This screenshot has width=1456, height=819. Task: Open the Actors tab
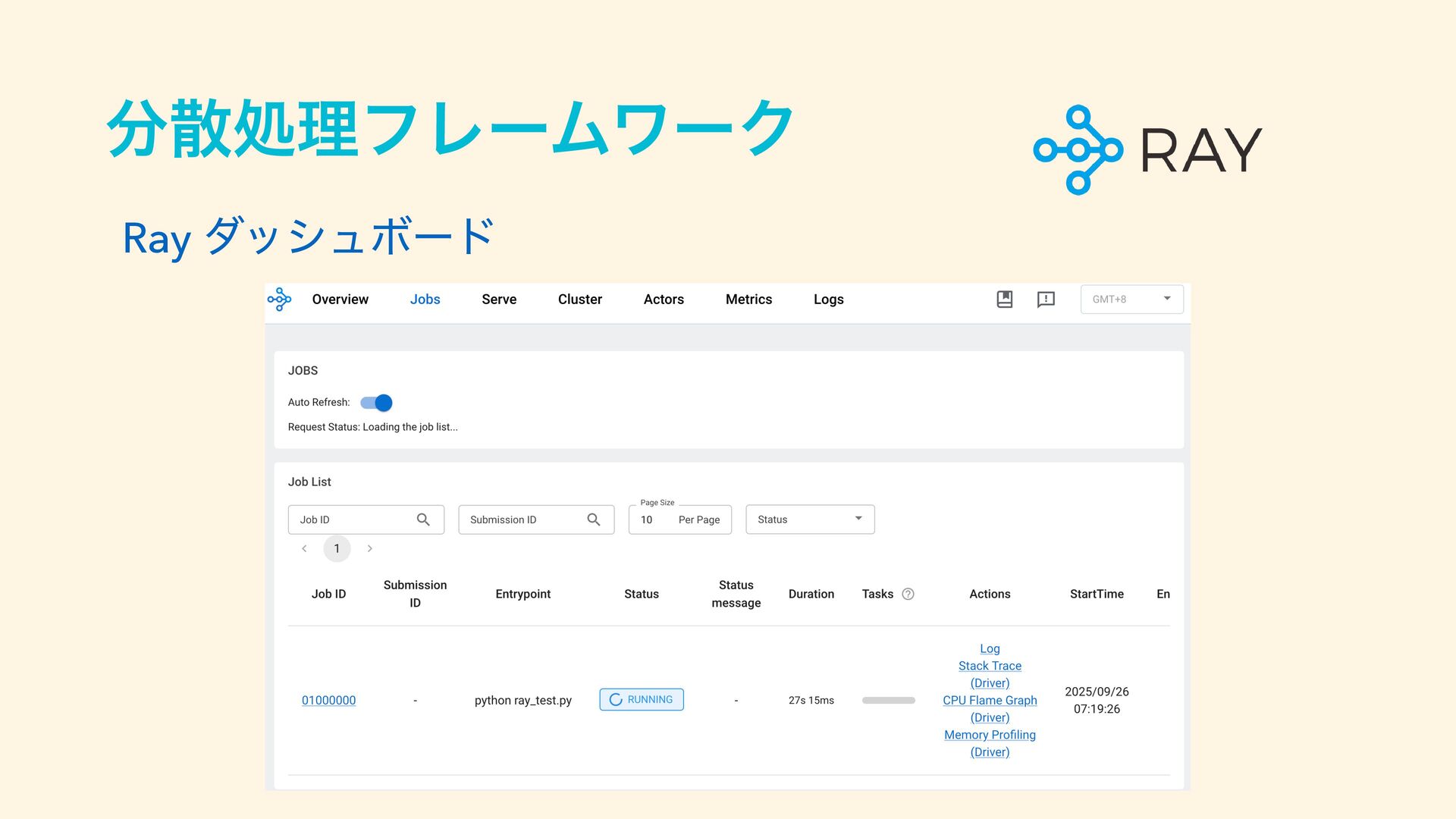point(664,300)
